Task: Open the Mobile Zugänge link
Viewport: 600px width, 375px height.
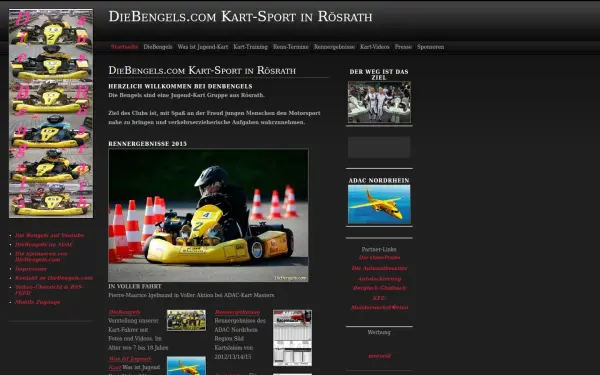Action: pos(38,302)
